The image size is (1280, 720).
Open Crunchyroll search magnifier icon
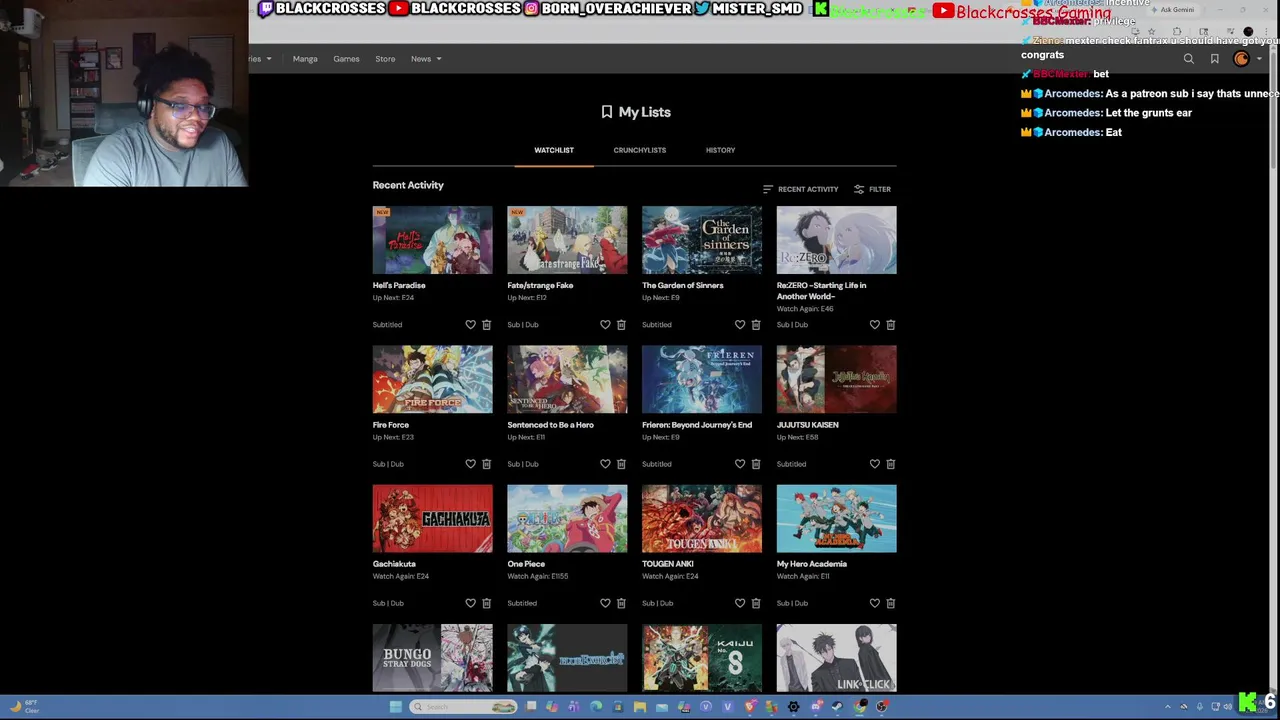pos(1189,59)
